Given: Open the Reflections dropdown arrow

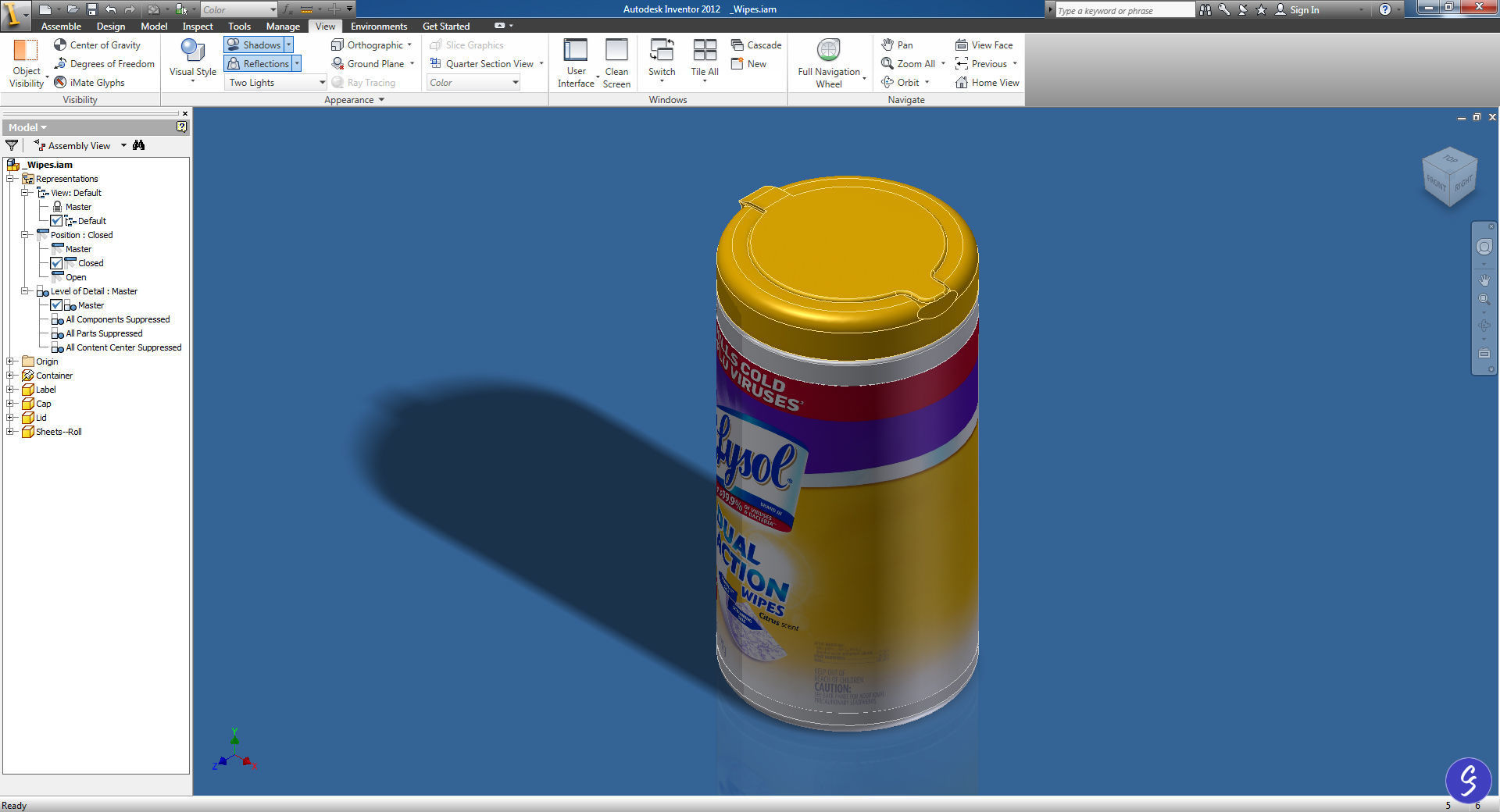Looking at the screenshot, I should click(x=297, y=63).
